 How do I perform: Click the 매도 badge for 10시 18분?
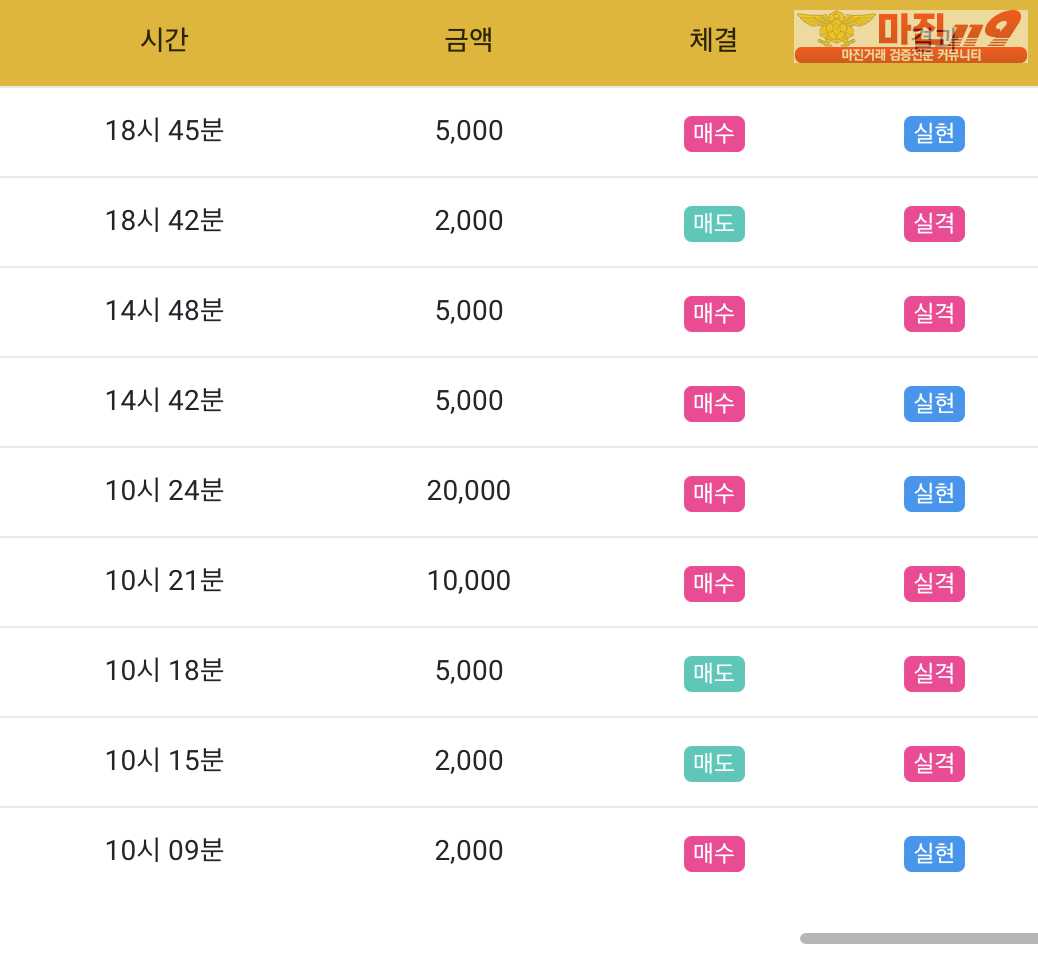click(714, 674)
